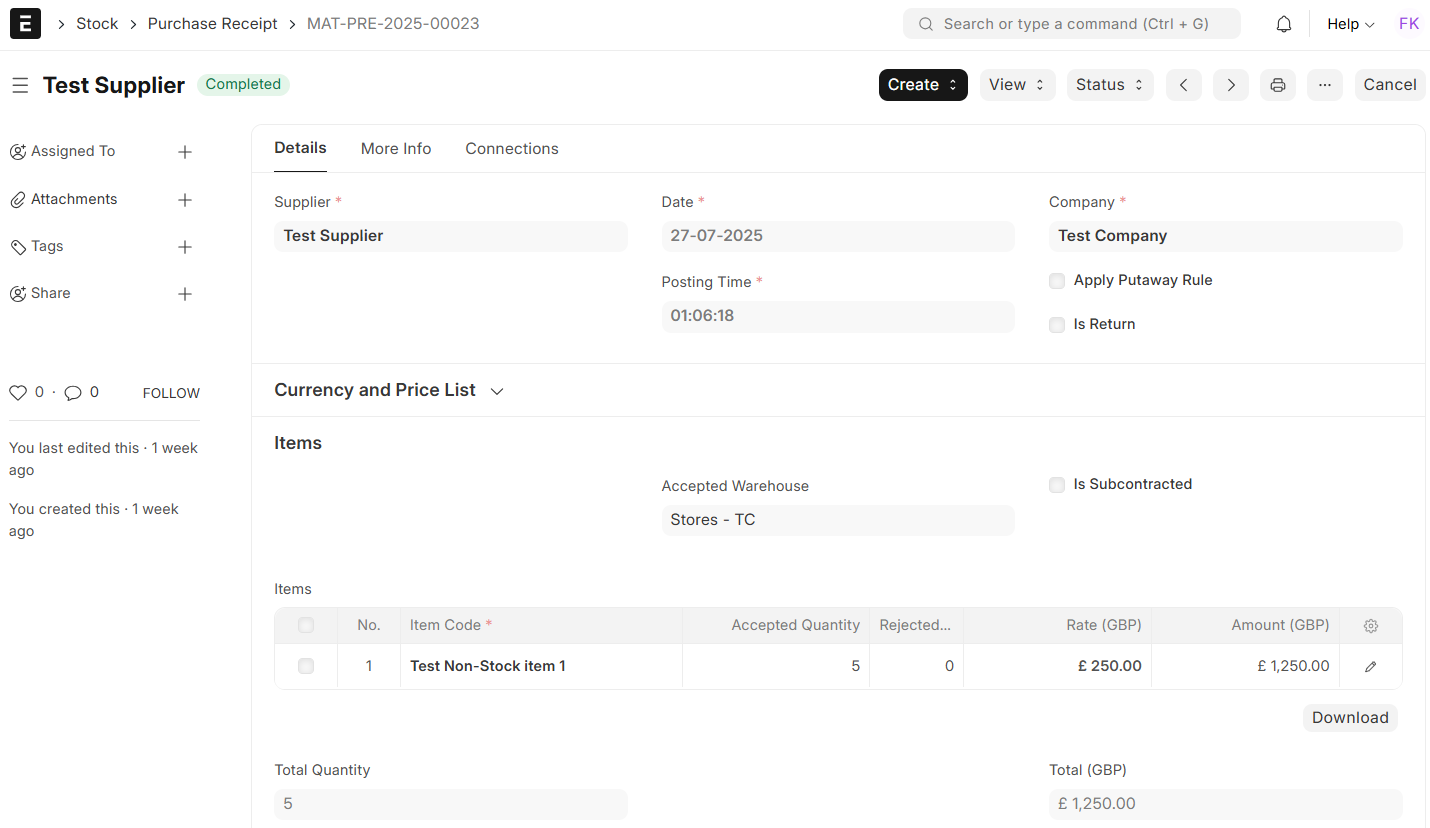
Task: Open the Create dropdown button
Action: pyautogui.click(x=922, y=85)
